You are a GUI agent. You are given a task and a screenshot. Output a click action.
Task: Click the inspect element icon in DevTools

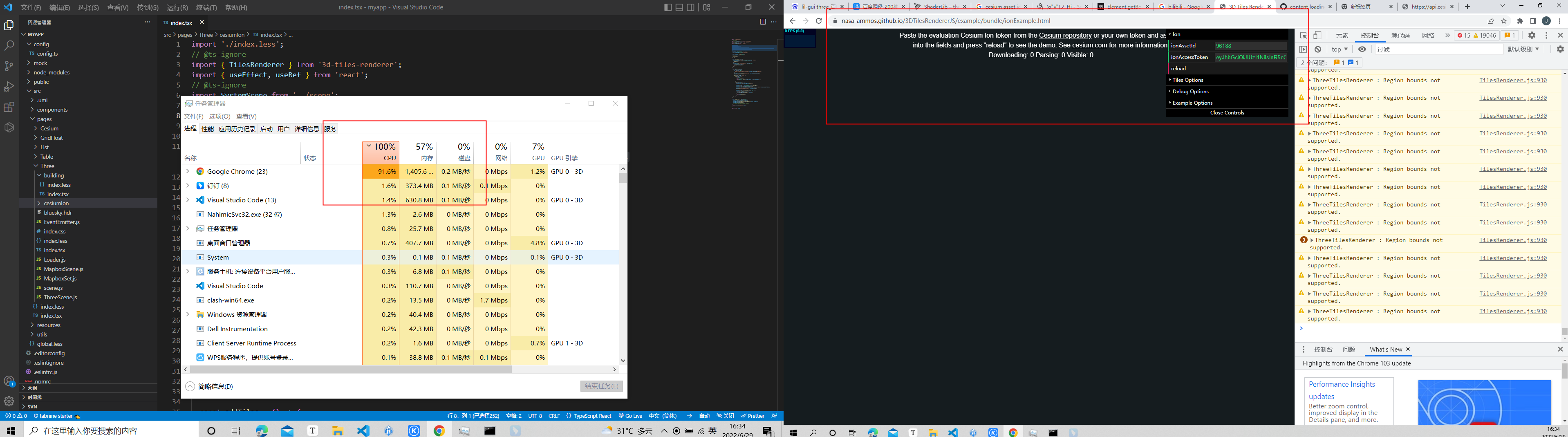click(1304, 36)
